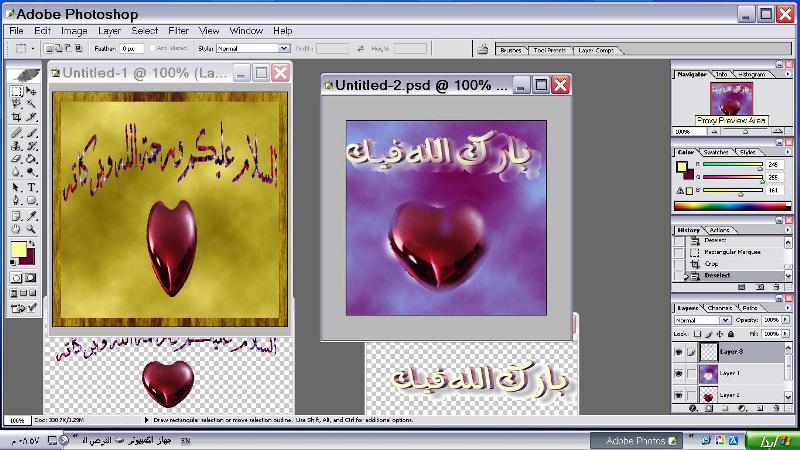Viewport: 800px width, 450px height.
Task: Open the Style dropdown in options bar
Action: pos(284,48)
